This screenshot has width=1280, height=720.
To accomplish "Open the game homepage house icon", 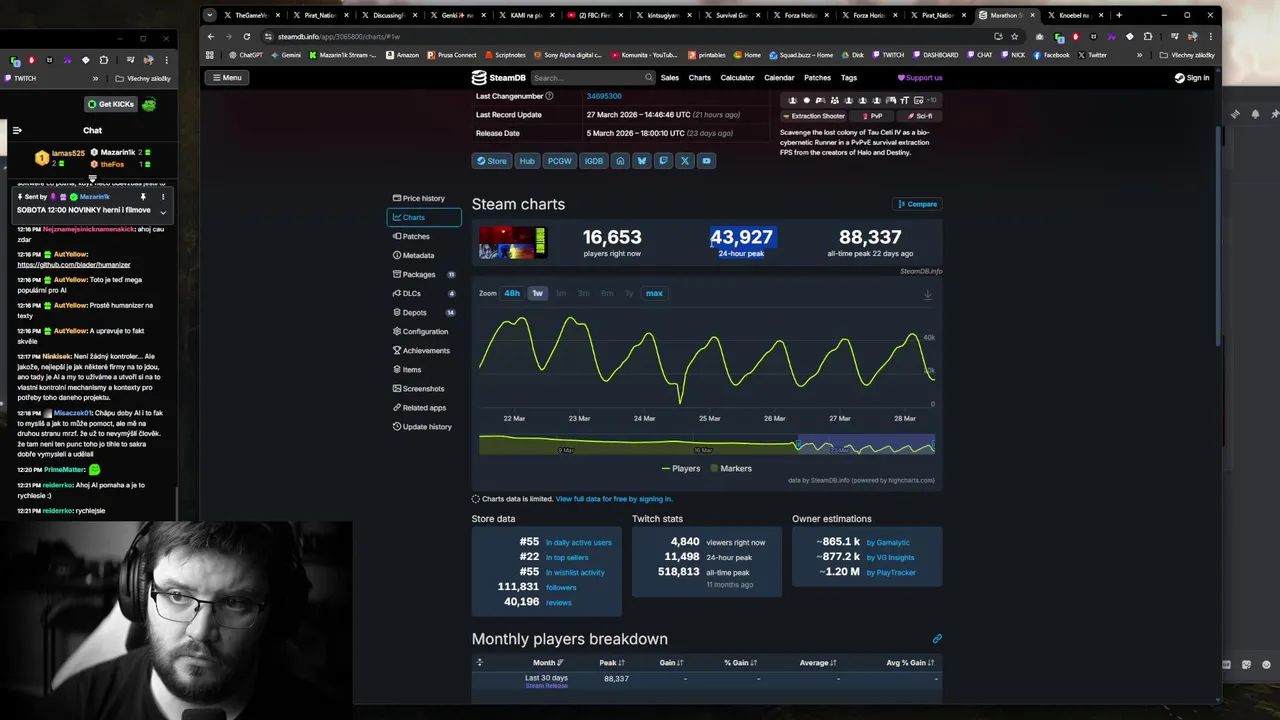I will point(620,161).
